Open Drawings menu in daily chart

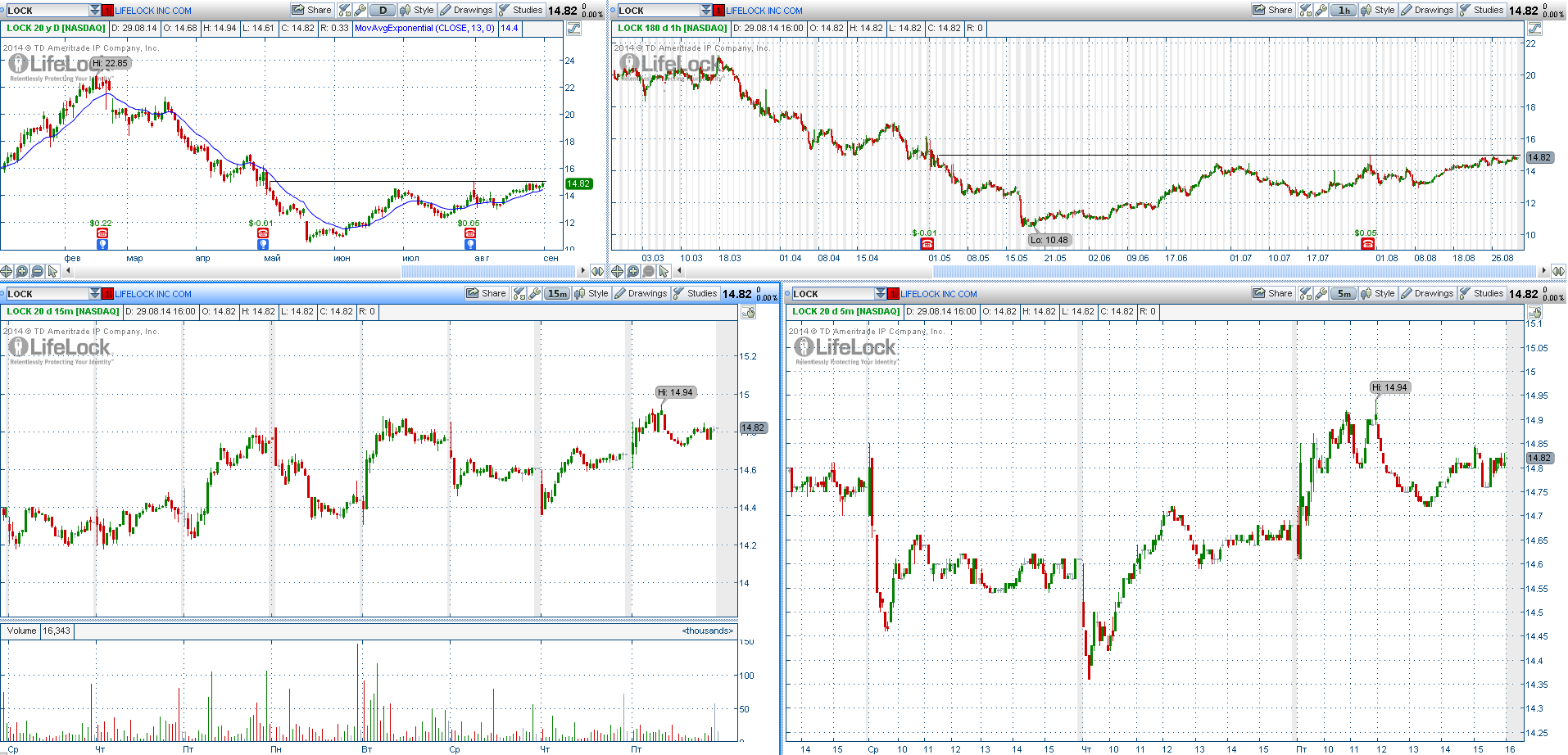click(x=467, y=10)
